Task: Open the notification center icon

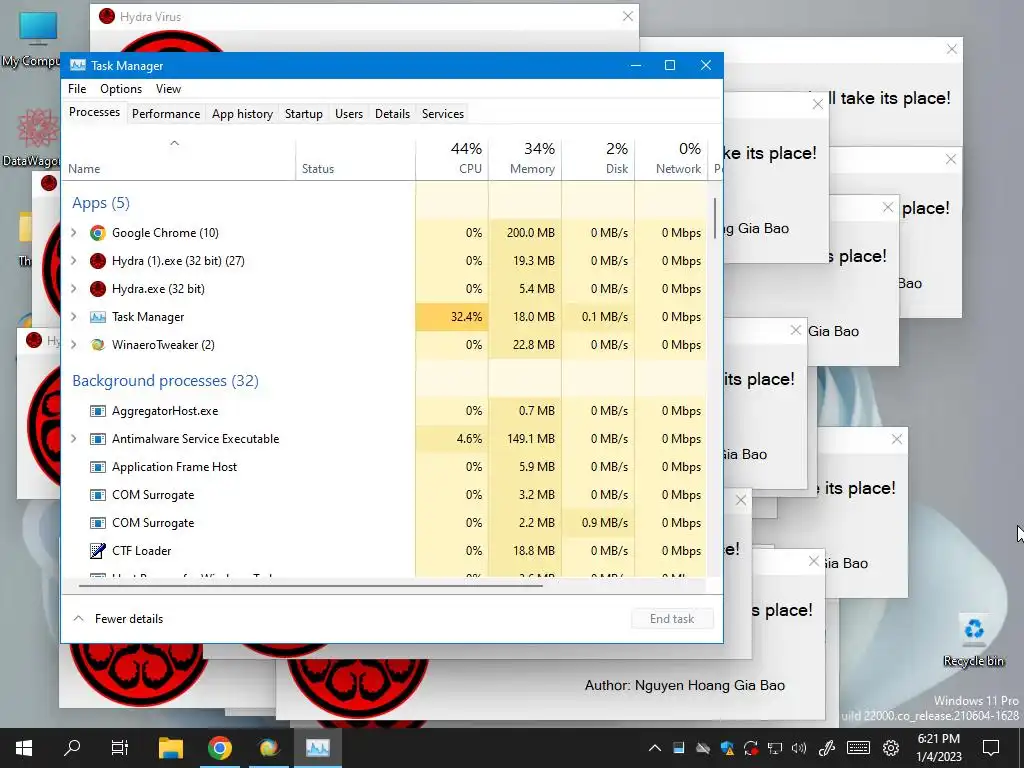Action: [991, 748]
